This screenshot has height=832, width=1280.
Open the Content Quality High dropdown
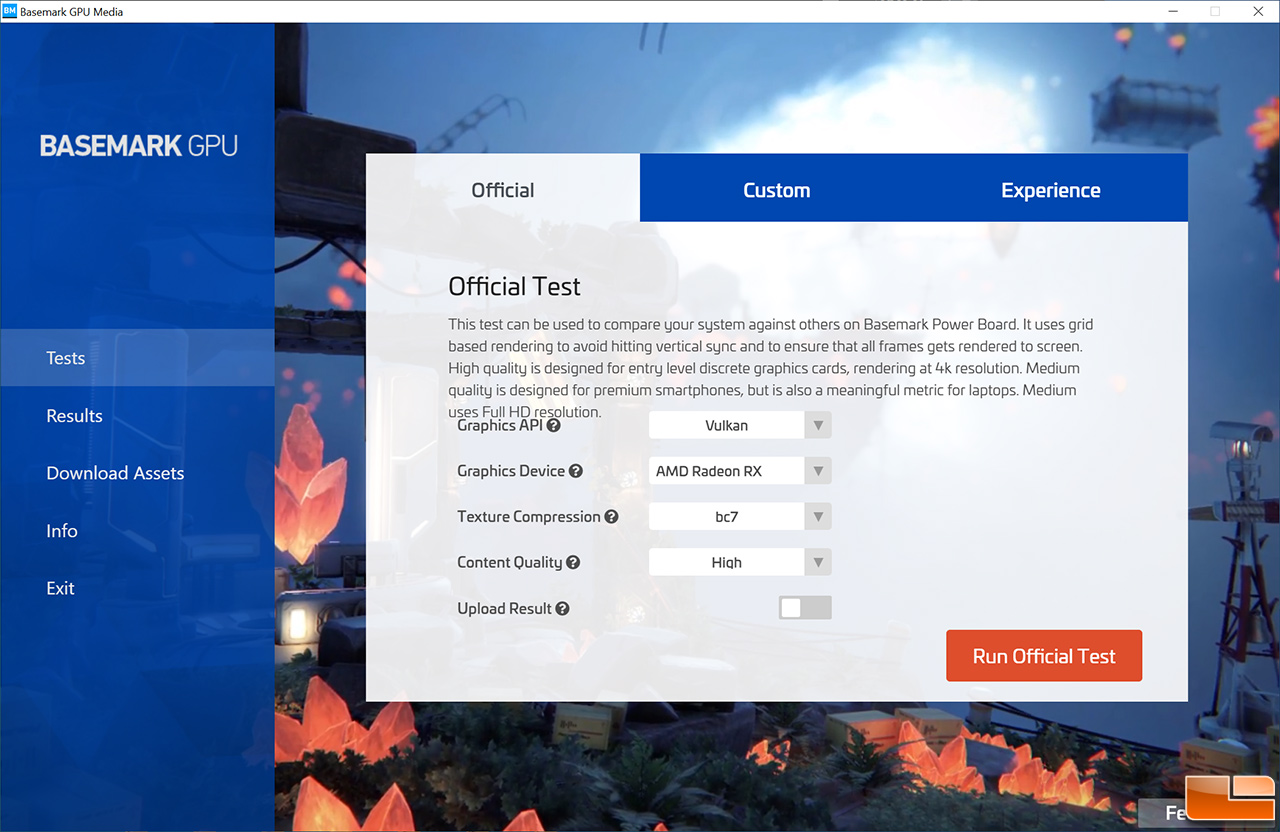coord(740,562)
